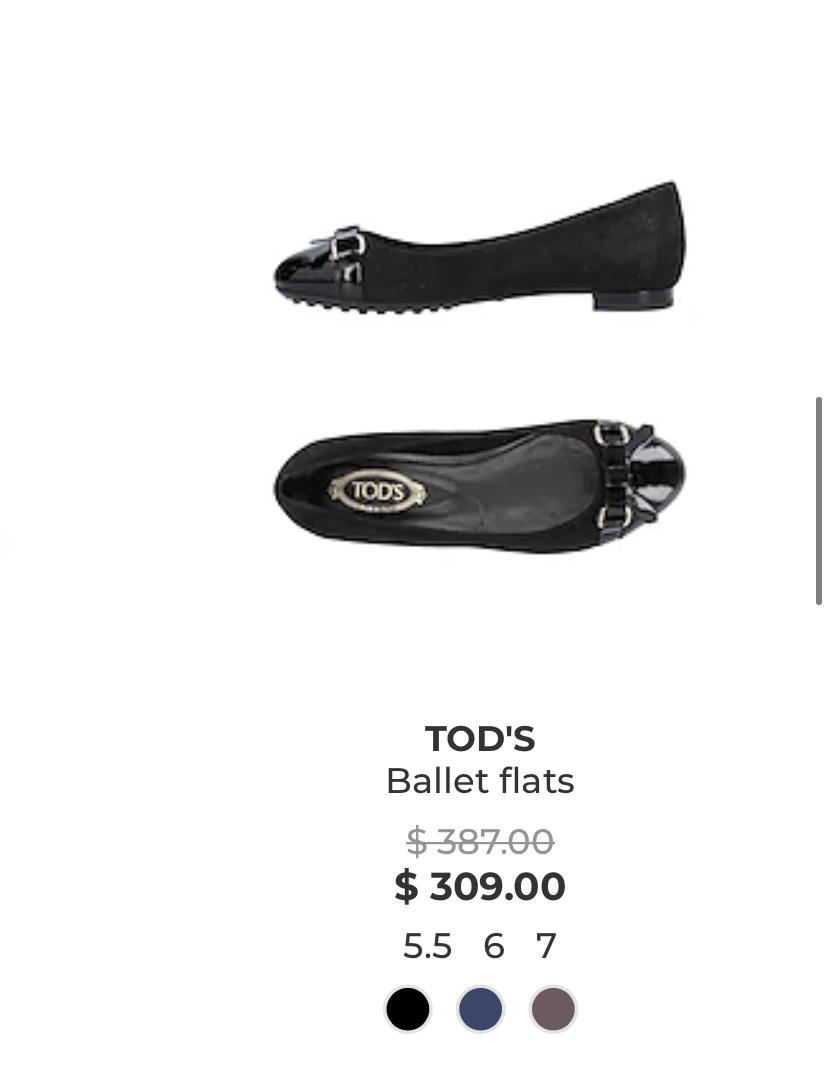Click the buckle on the side view shoe

pyautogui.click(x=347, y=245)
